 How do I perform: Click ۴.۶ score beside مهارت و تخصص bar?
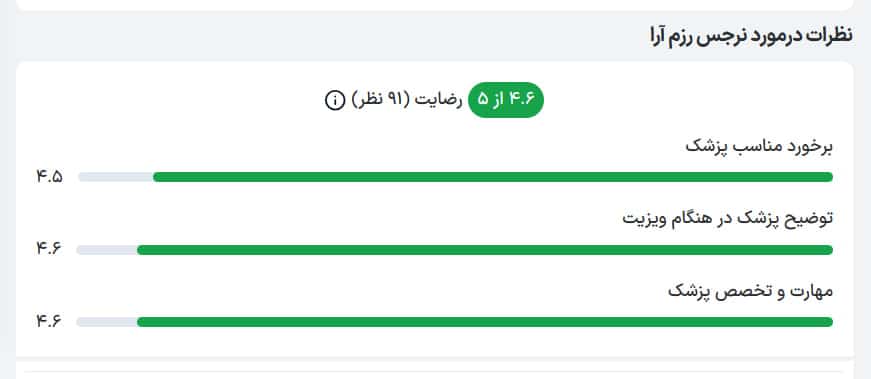coord(49,321)
